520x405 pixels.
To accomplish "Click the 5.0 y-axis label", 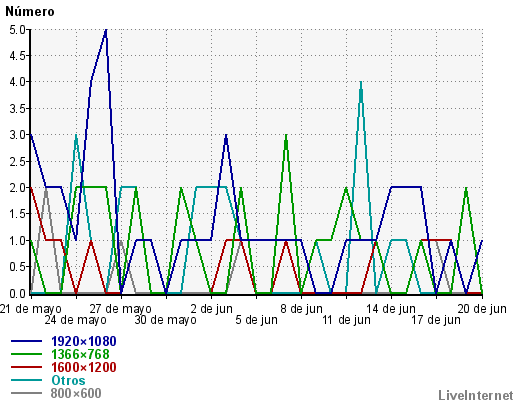I will click(x=17, y=30).
